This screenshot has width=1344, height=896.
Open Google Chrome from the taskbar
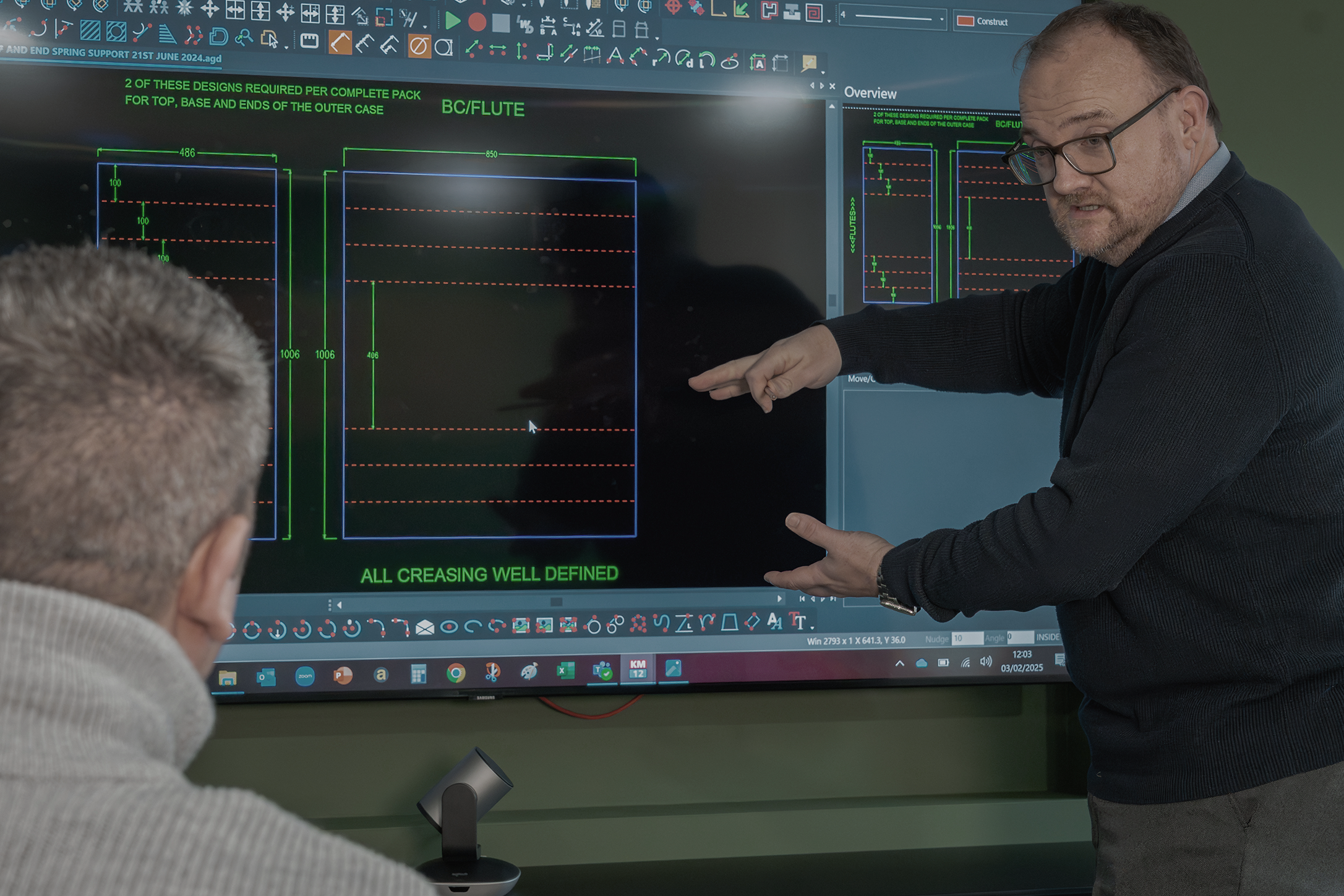pyautogui.click(x=456, y=673)
